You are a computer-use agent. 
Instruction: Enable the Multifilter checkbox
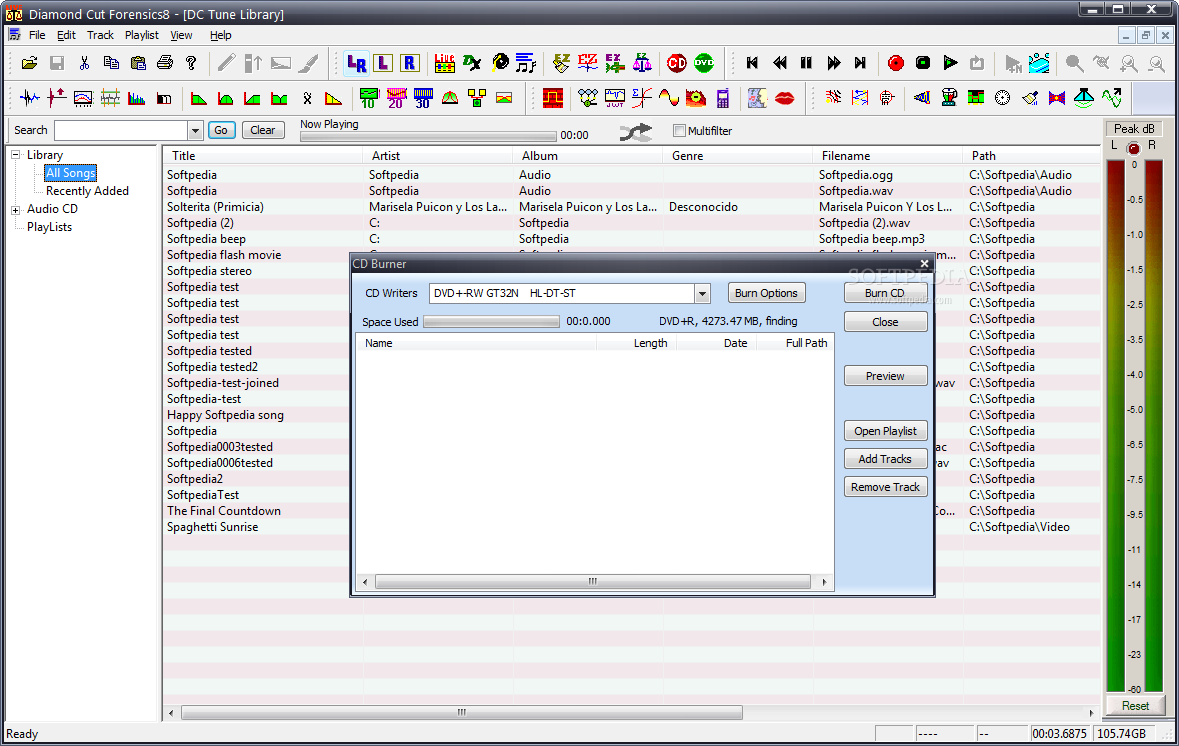point(680,131)
